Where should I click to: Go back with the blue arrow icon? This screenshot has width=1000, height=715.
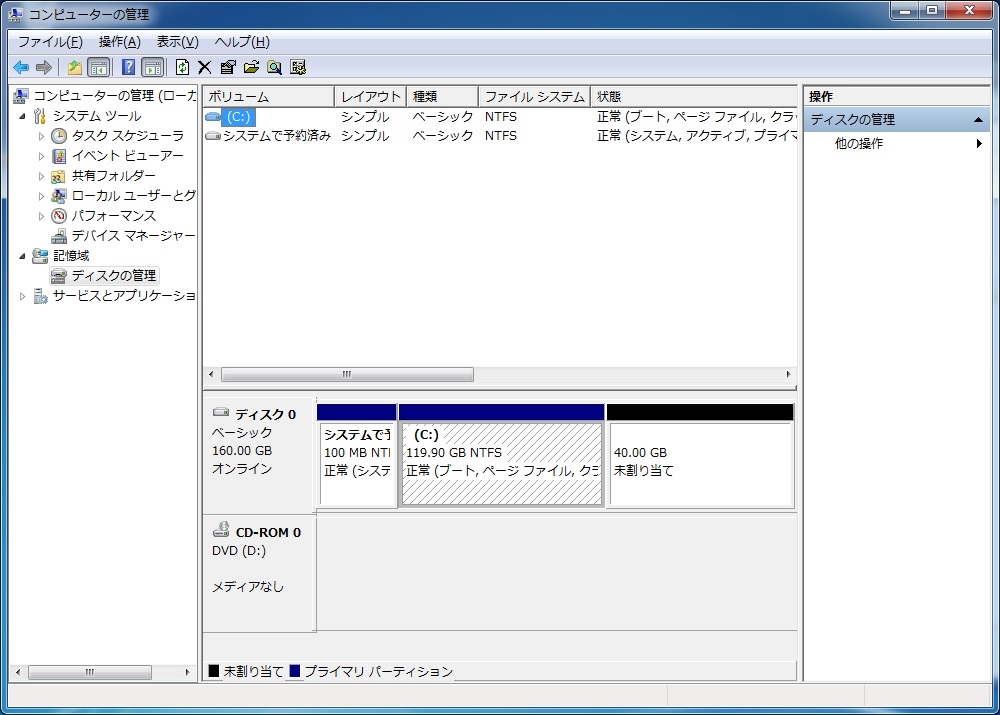21,67
